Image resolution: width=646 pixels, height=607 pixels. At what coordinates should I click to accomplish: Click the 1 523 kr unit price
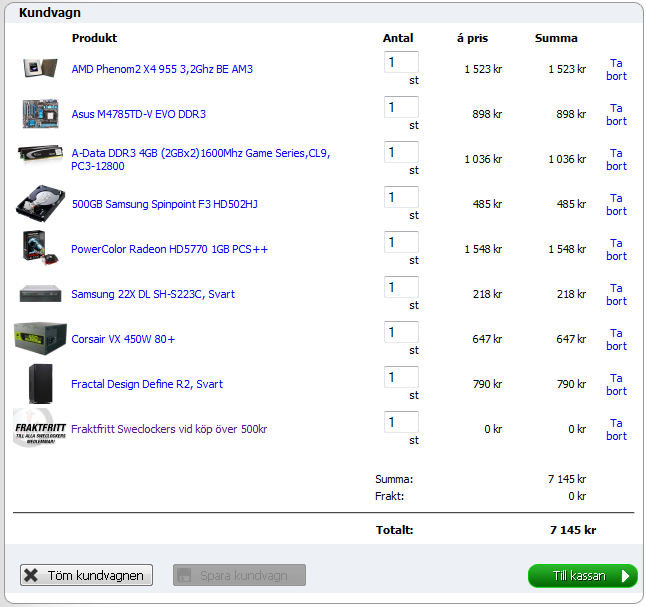(x=483, y=69)
